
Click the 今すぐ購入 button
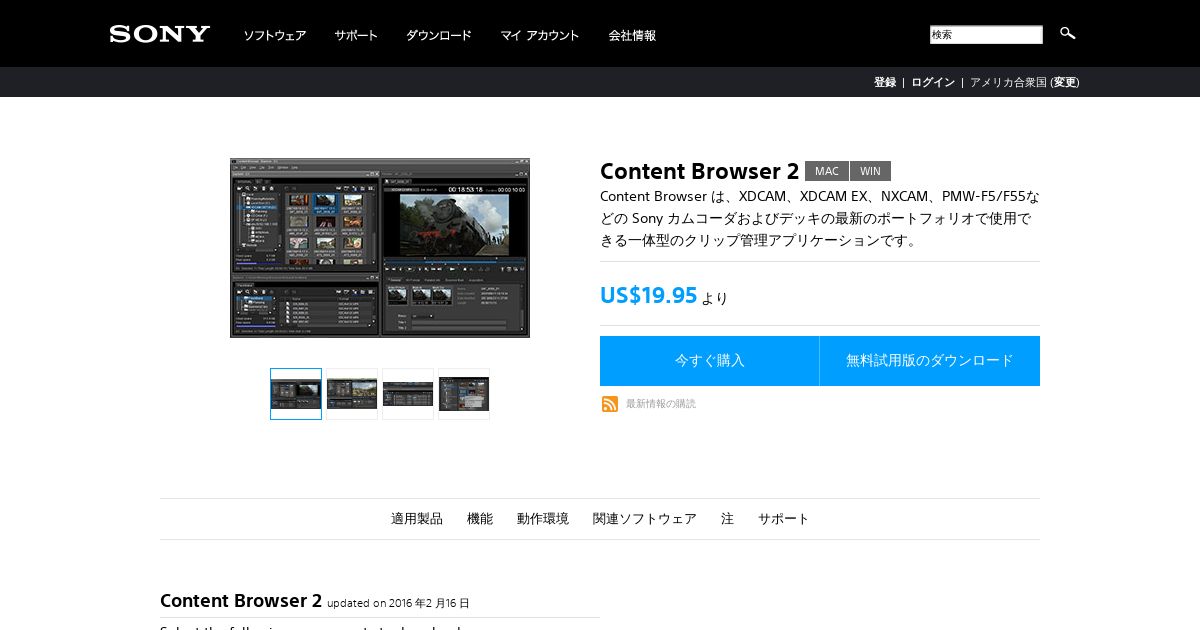[x=709, y=361]
